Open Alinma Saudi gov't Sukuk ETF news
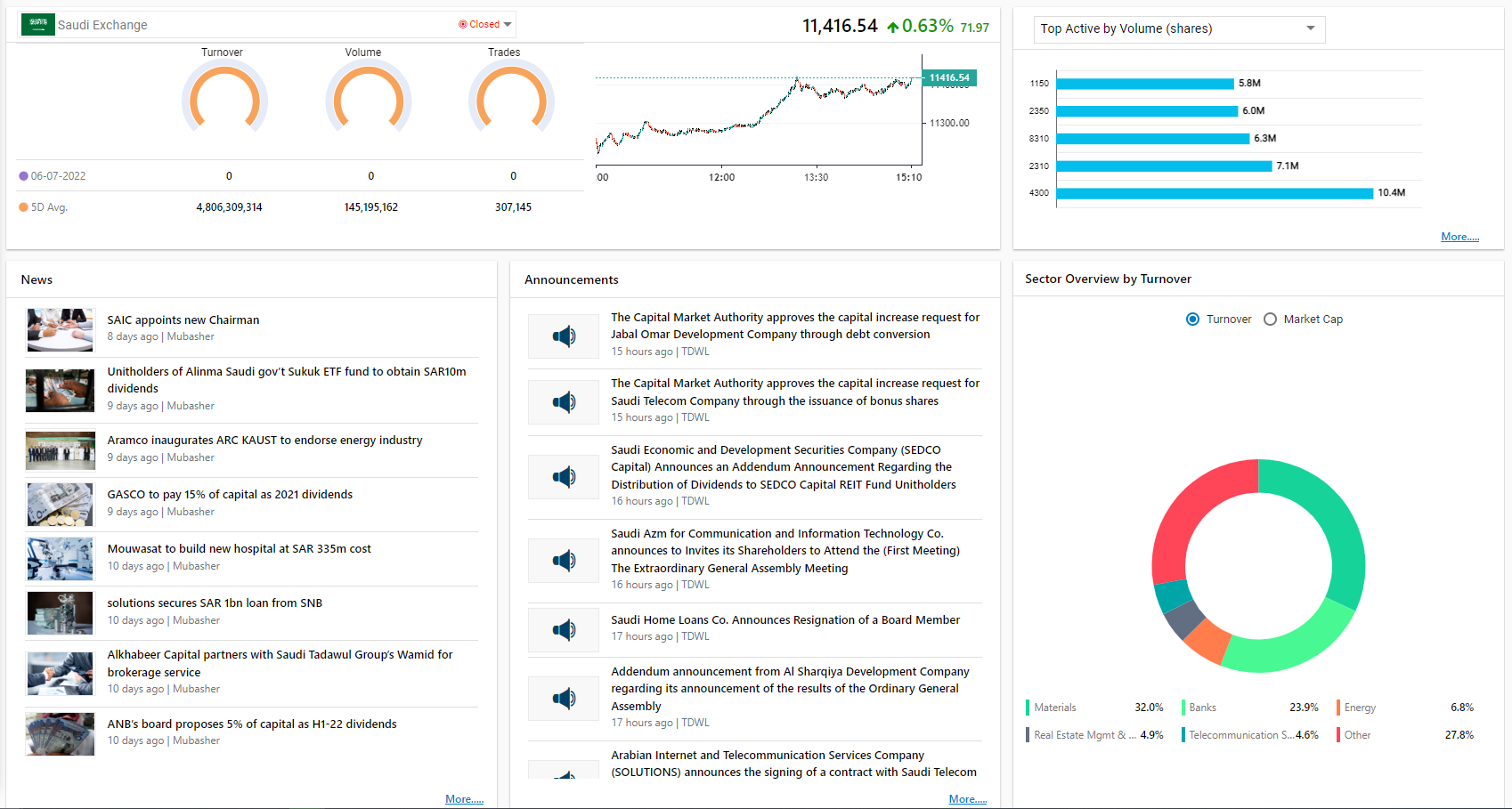 (287, 380)
